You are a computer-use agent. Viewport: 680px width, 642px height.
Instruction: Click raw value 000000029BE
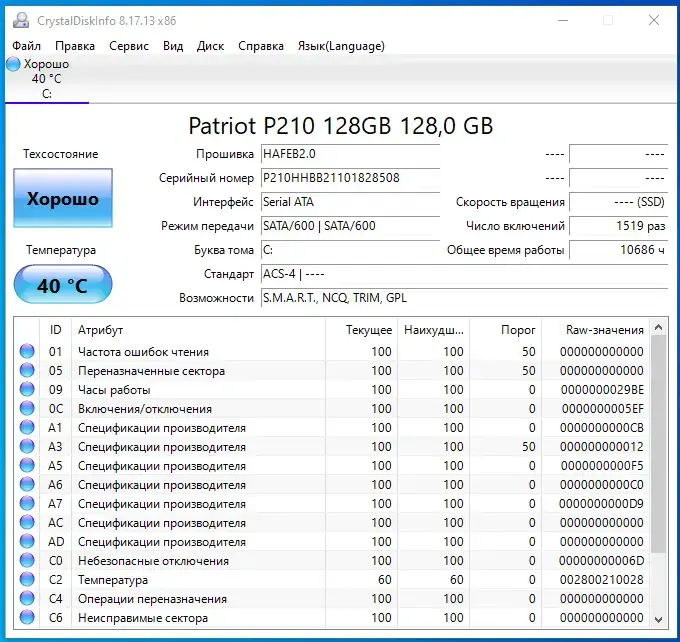point(602,390)
